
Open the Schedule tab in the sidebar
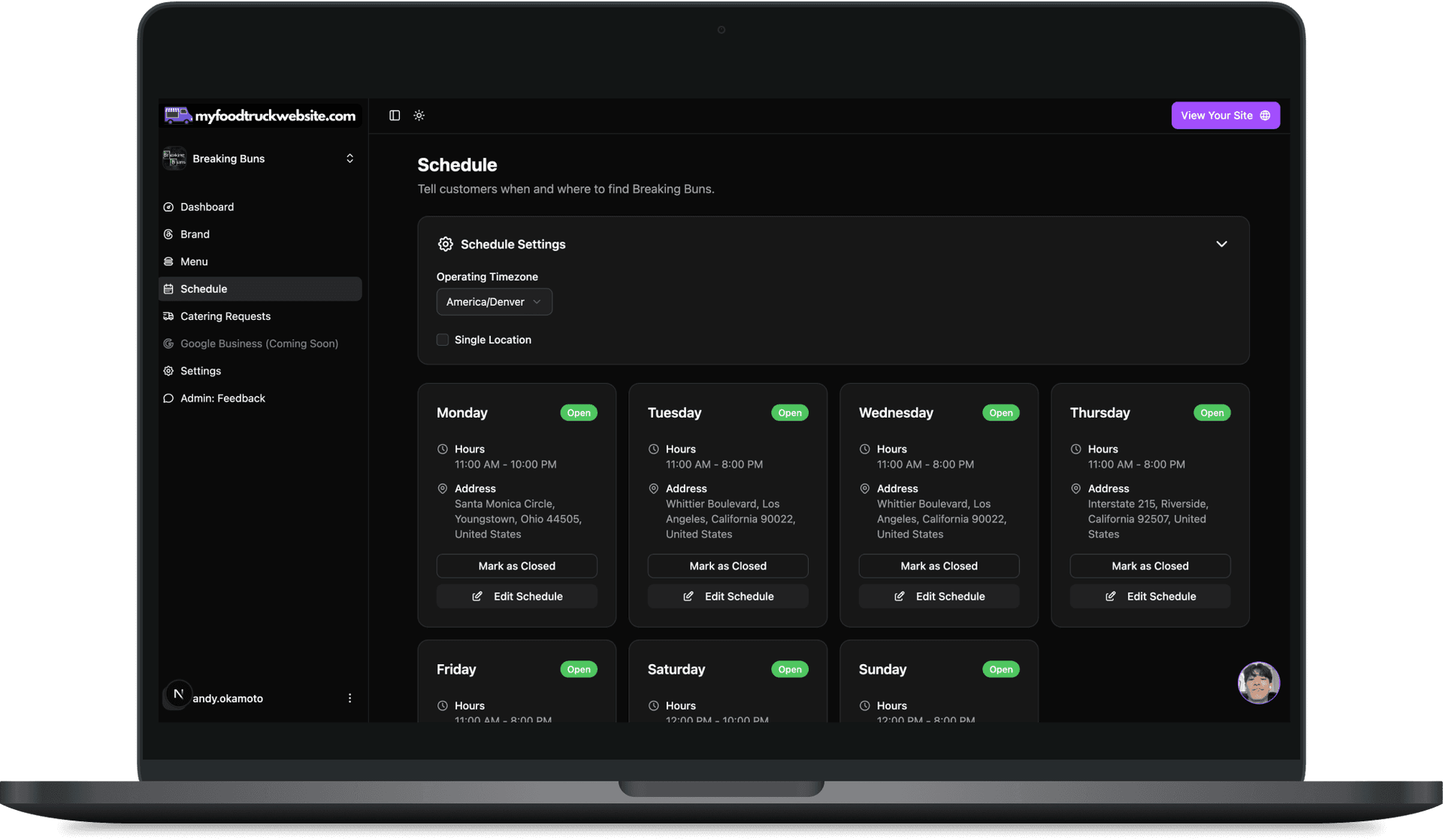203,289
